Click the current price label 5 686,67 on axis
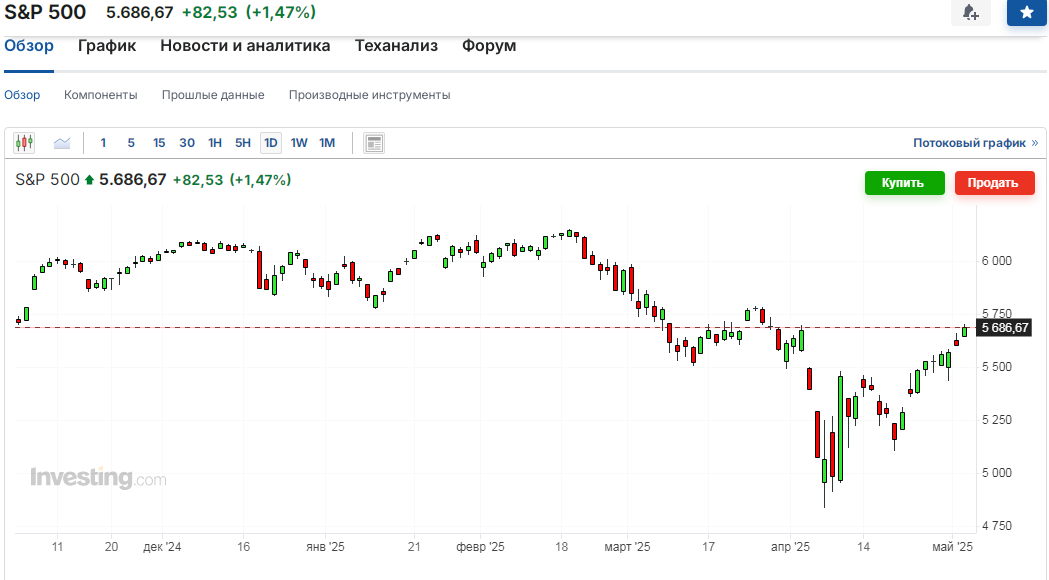Viewport: 1049px width, 580px height. tap(1004, 328)
